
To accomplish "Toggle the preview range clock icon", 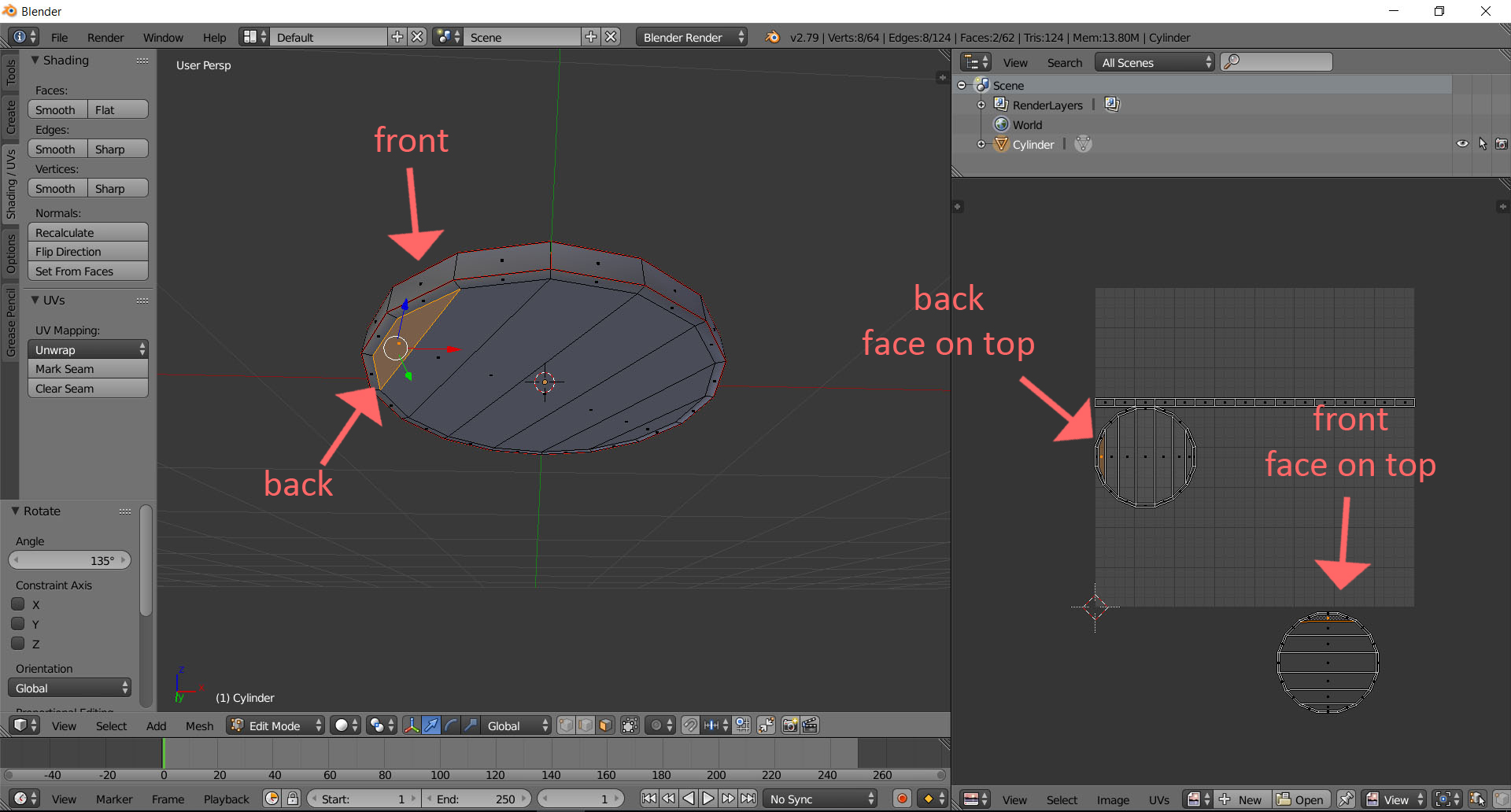I will pyautogui.click(x=272, y=799).
